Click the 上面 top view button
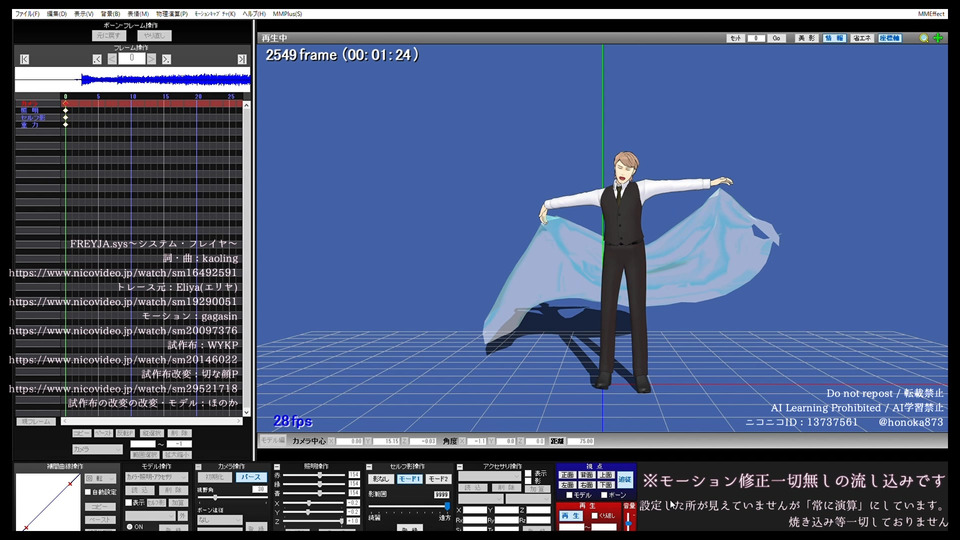 606,475
